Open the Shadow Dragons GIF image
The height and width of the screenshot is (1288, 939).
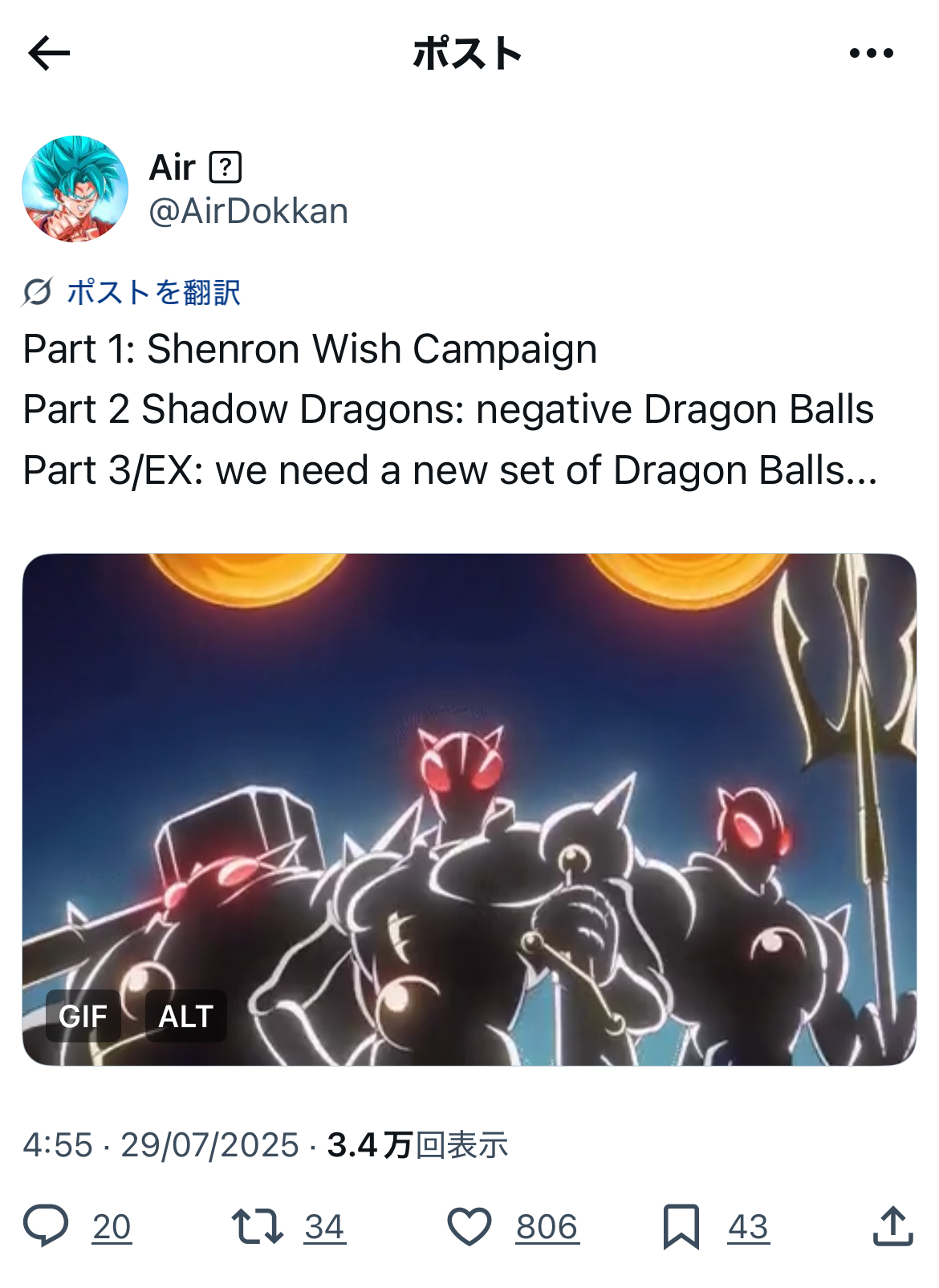tap(469, 809)
